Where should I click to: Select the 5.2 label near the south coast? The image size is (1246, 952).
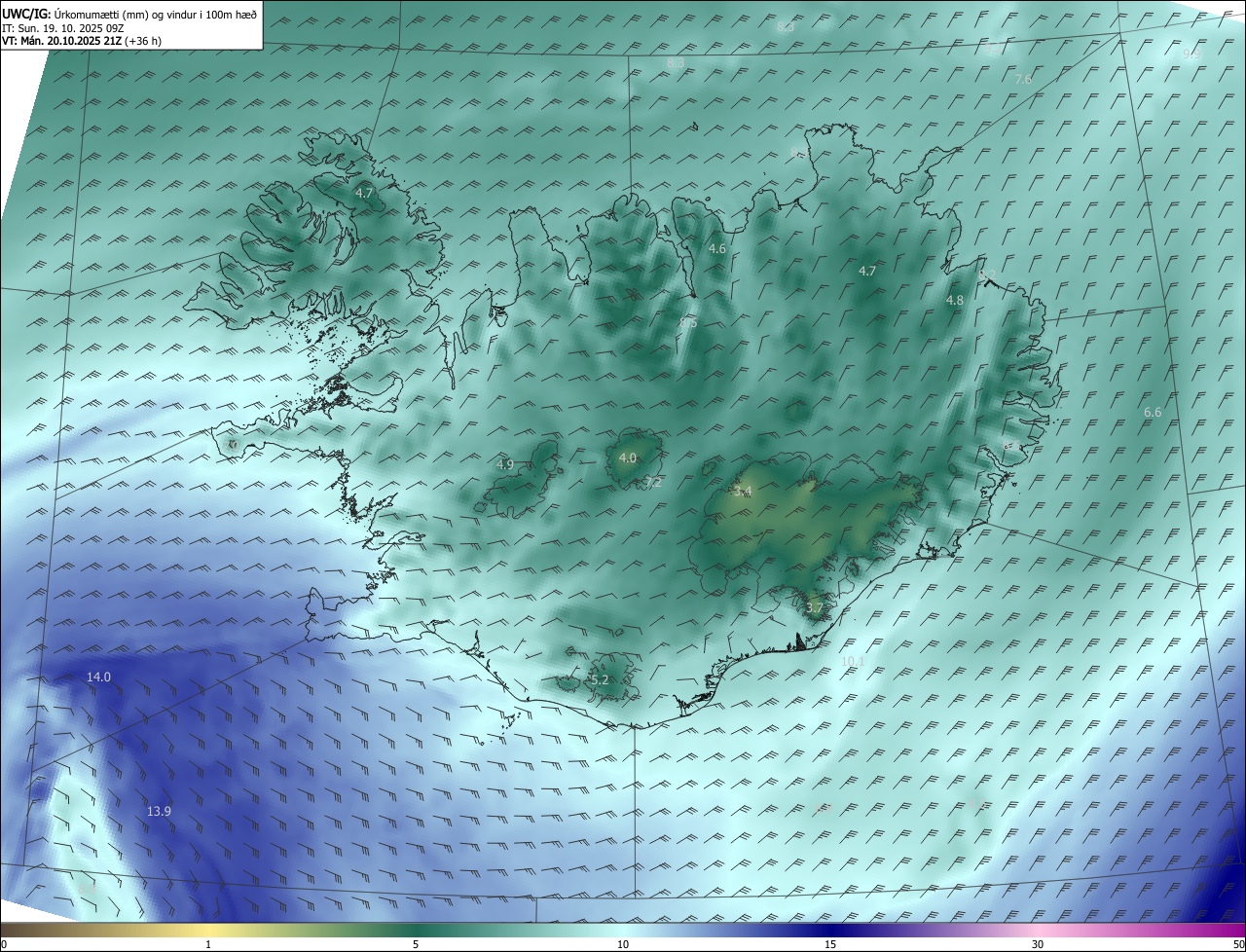600,679
